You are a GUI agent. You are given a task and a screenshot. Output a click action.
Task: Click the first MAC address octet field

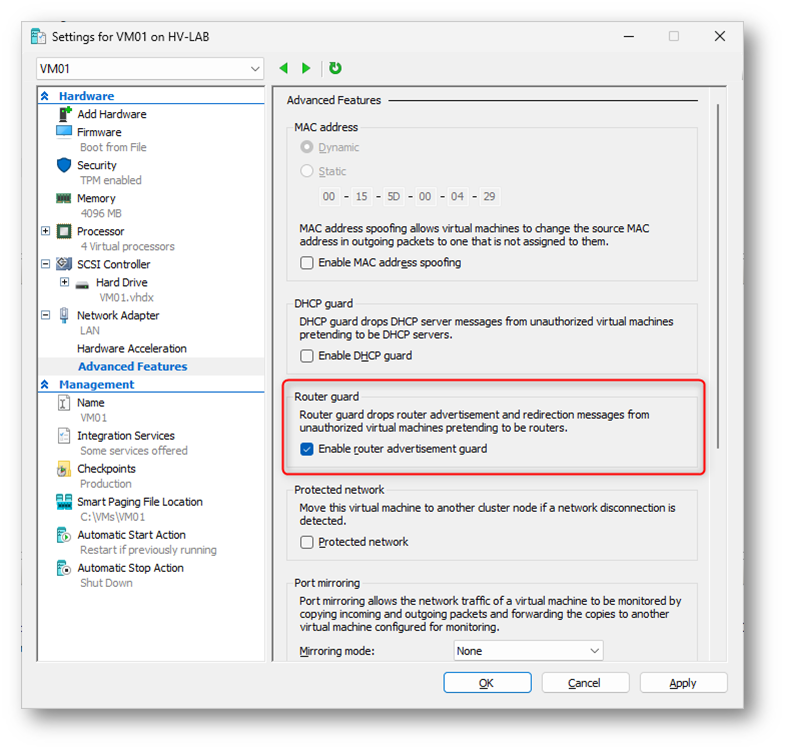329,197
